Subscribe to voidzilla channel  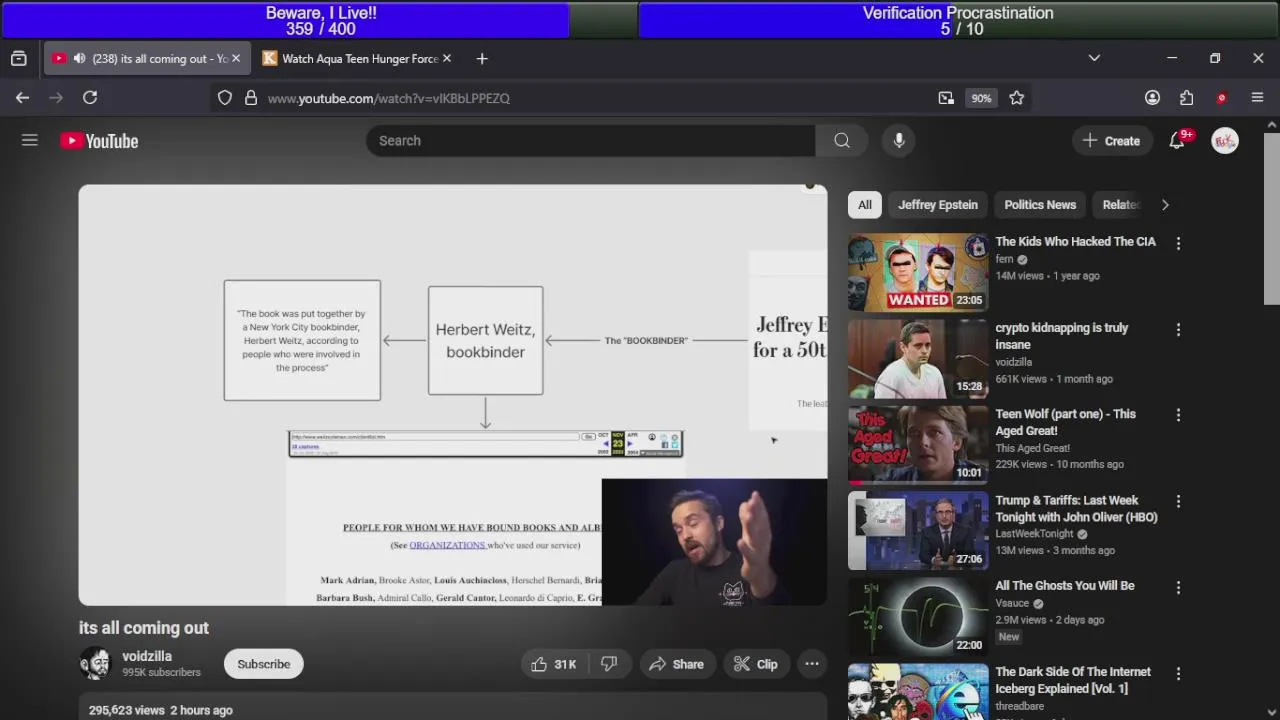pyautogui.click(x=264, y=664)
